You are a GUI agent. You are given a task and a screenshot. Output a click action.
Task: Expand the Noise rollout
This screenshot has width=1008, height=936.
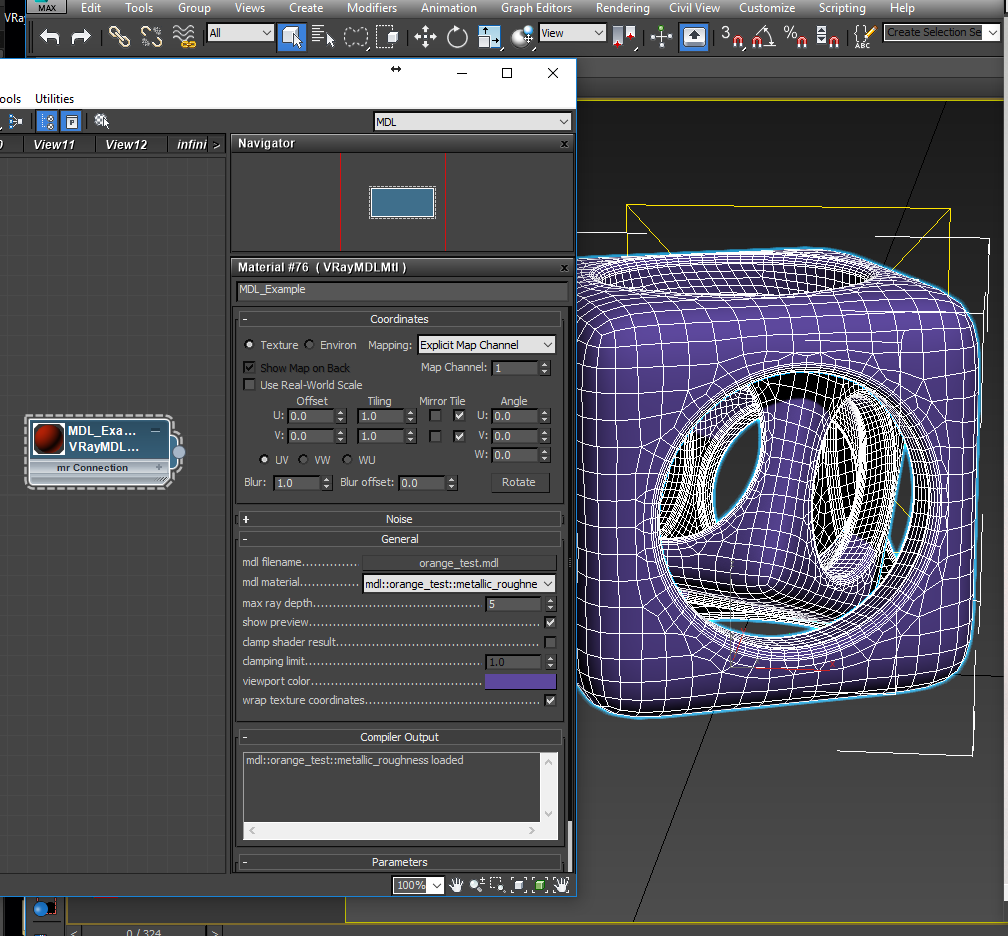click(x=399, y=519)
